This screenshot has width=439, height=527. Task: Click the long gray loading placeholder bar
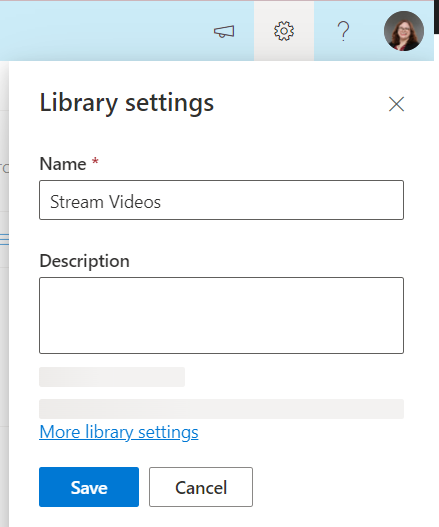tap(222, 409)
